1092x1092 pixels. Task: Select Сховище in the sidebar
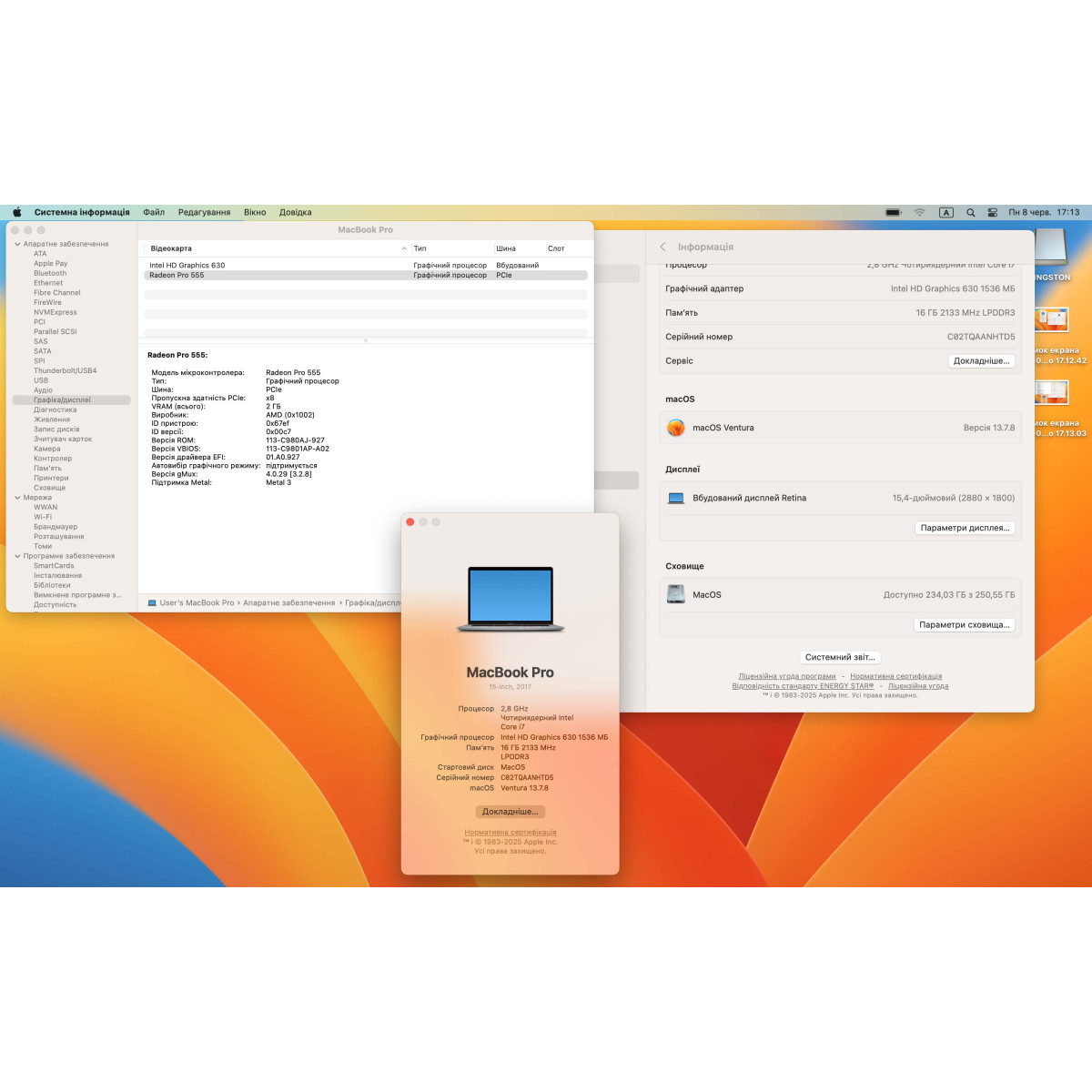tap(49, 488)
